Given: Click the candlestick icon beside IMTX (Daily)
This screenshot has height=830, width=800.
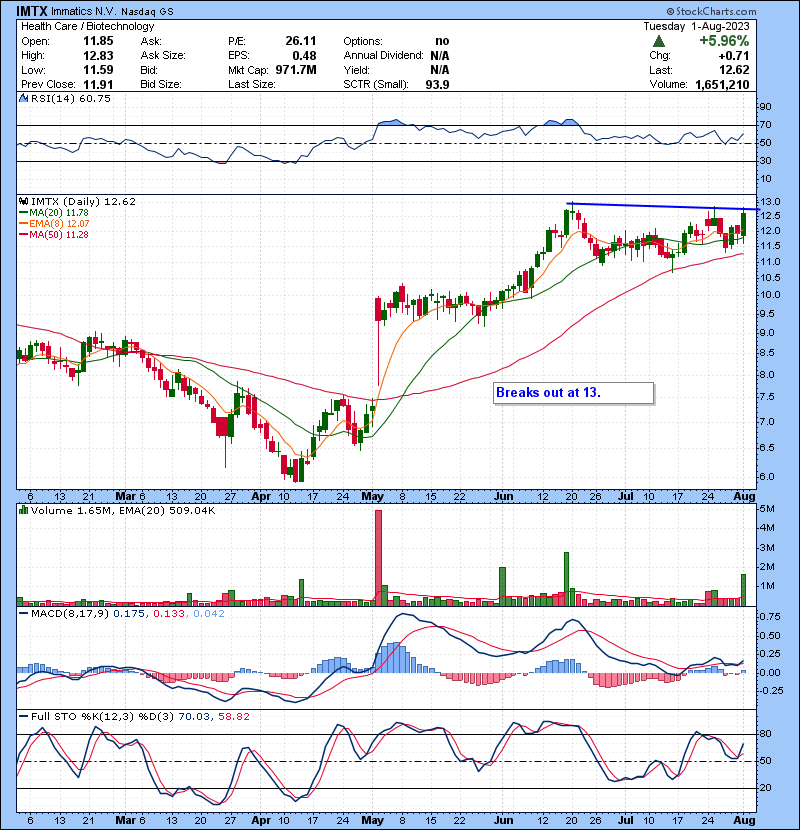Looking at the screenshot, I should pyautogui.click(x=23, y=202).
